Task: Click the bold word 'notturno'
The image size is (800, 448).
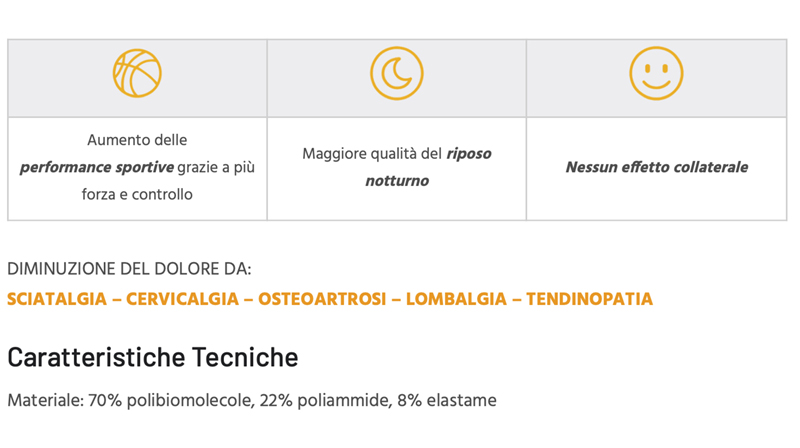Action: pyautogui.click(x=396, y=181)
